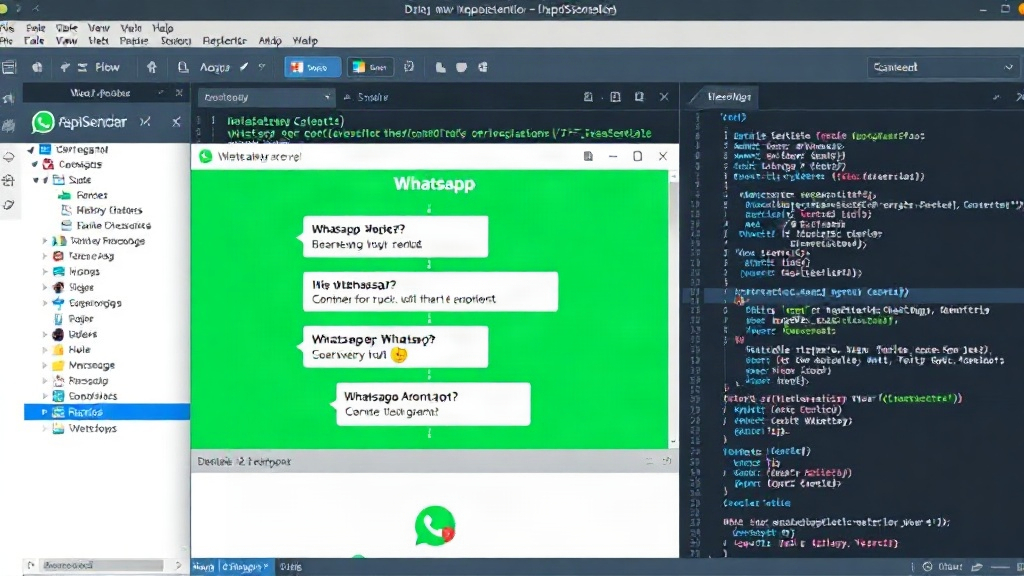Click the second icon in the left vertical strip
Image resolution: width=1024 pixels, height=576 pixels.
point(8,125)
